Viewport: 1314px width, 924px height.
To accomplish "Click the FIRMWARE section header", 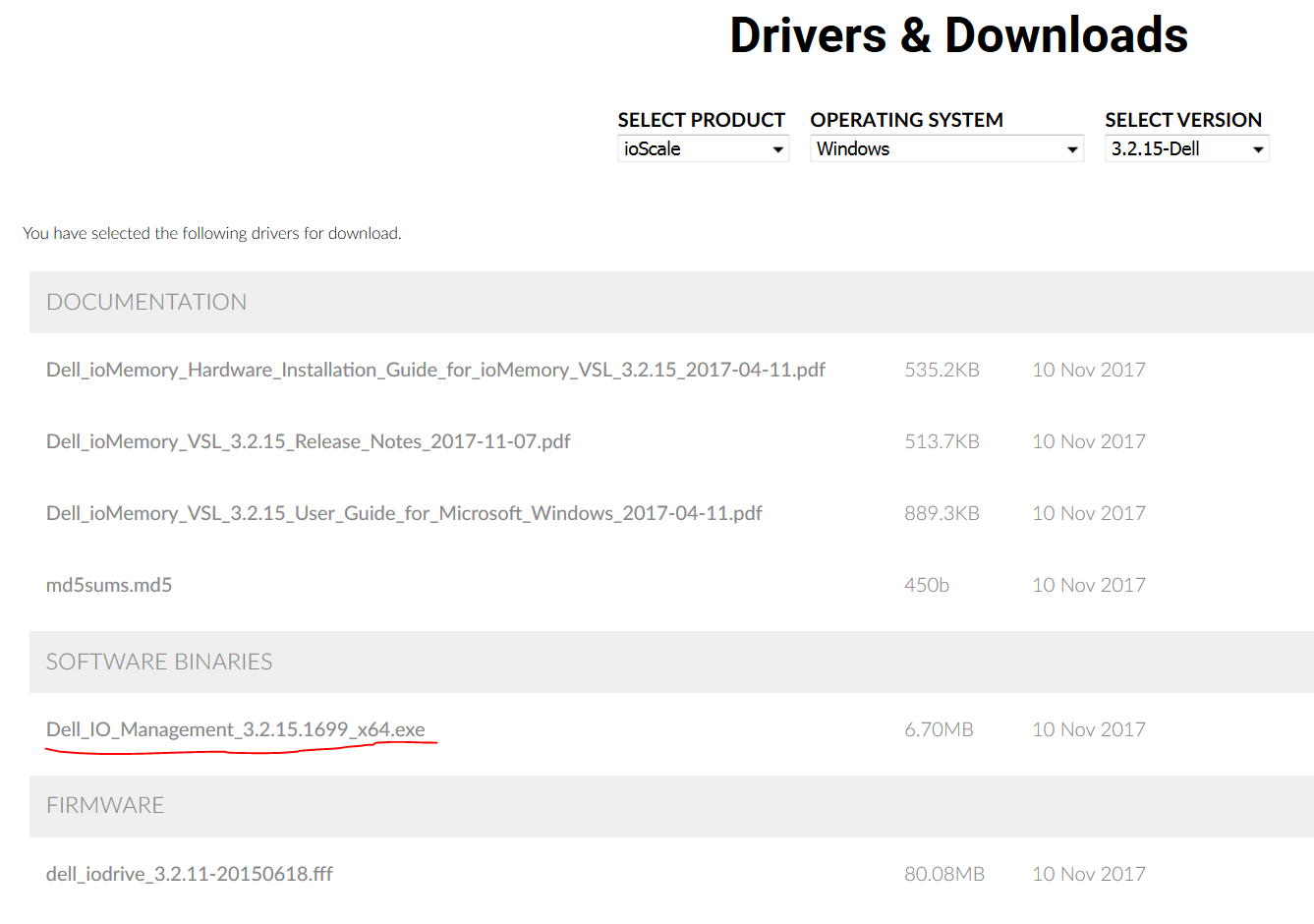I will (x=105, y=805).
